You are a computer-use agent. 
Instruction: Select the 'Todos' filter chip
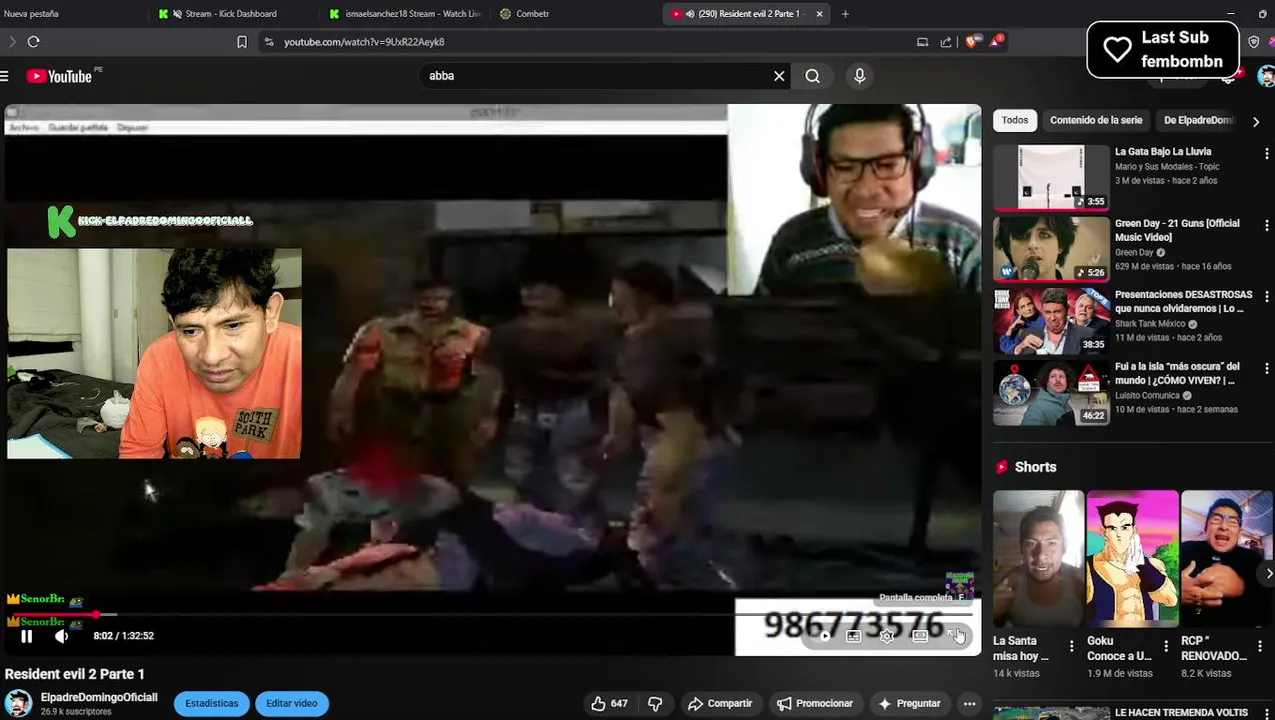click(x=1015, y=120)
